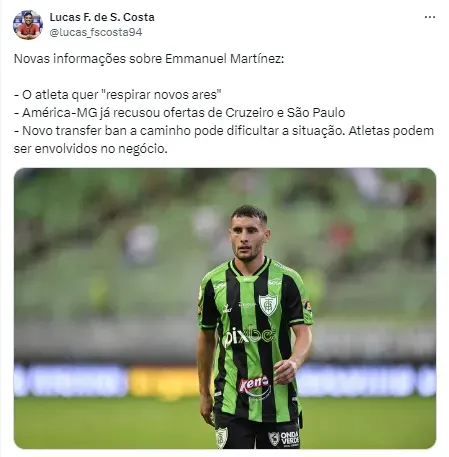Click the Keno sponsor logo on the jersey
The height and width of the screenshot is (457, 449).
pyautogui.click(x=254, y=385)
